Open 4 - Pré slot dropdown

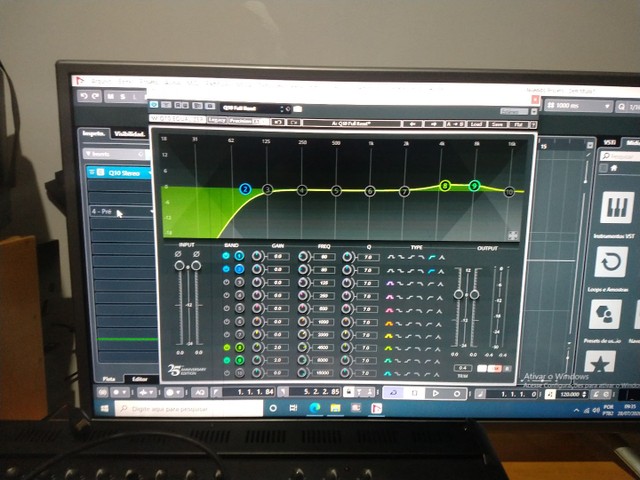tap(152, 211)
